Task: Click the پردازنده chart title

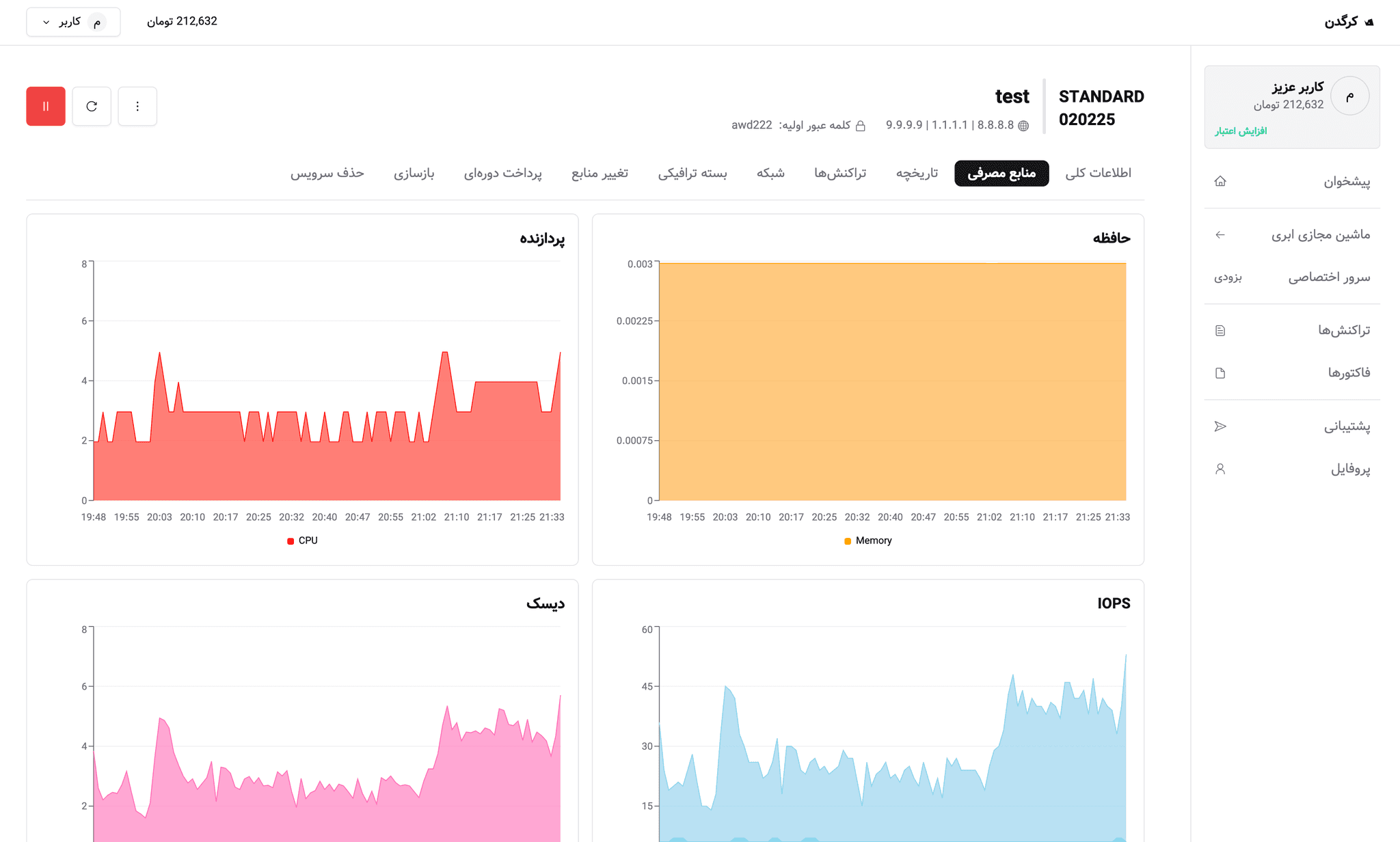Action: click(x=542, y=239)
